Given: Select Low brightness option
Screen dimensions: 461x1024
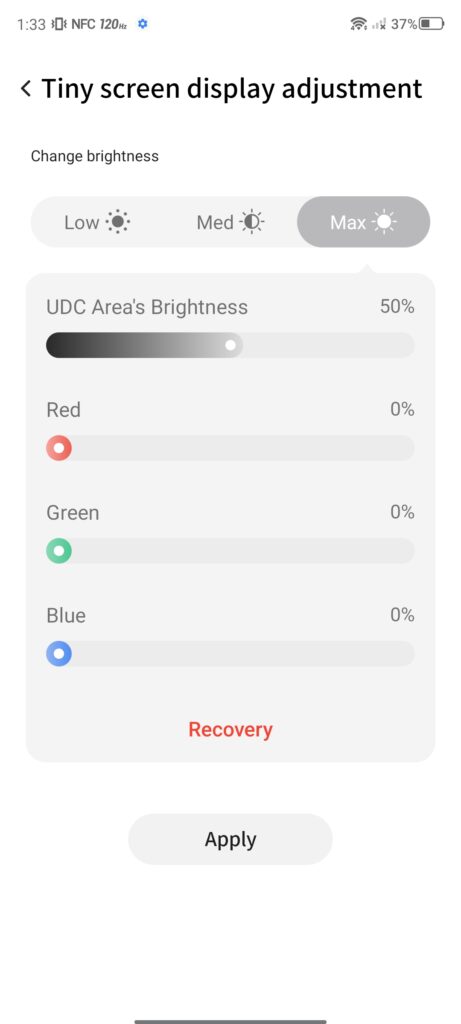Looking at the screenshot, I should tap(97, 222).
